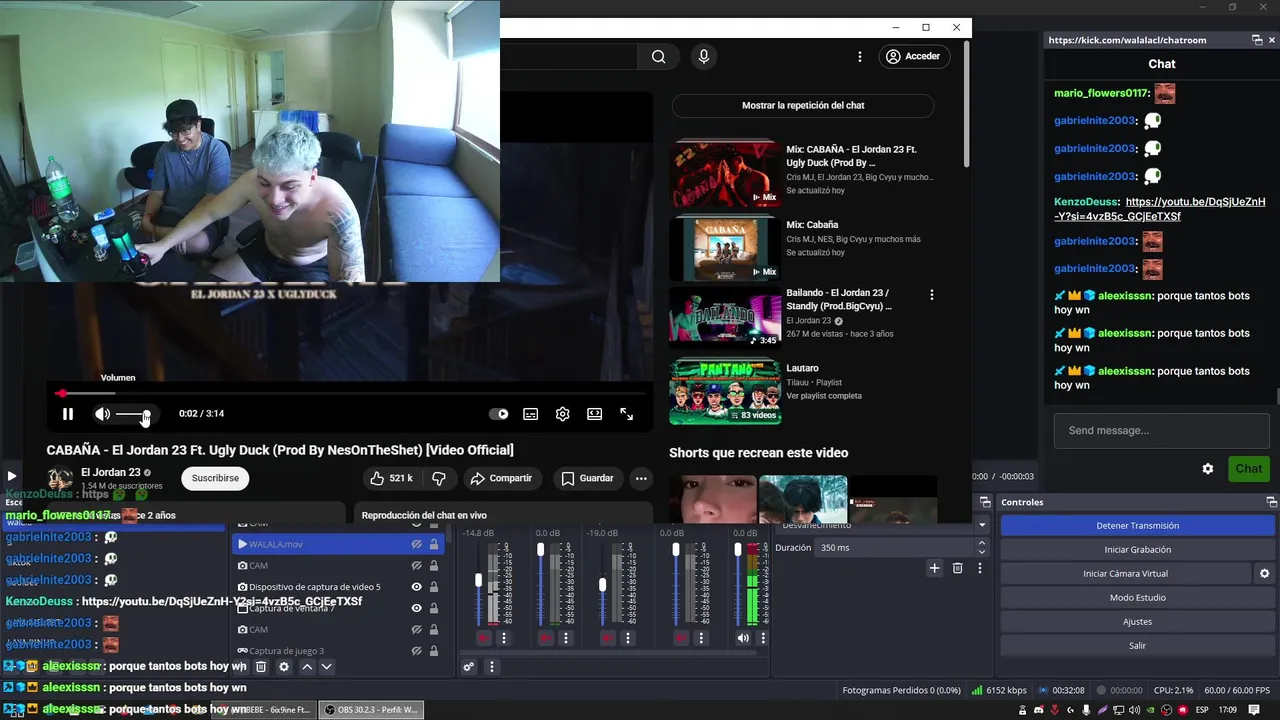The image size is (1280, 720).
Task: Open options menu for the Bailando video
Action: [x=932, y=295]
